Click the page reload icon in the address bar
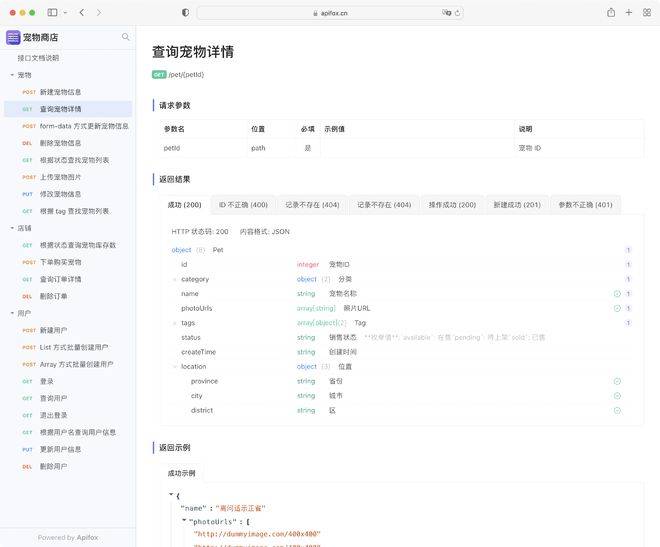 458,13
